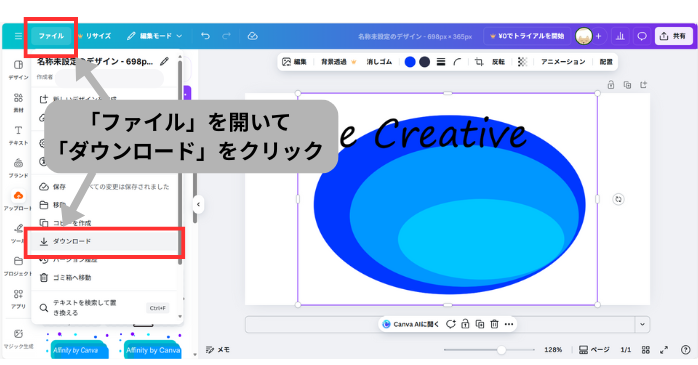This screenshot has height=365, width=698.
Task: Open the アプリ sidebar panel
Action: coord(18,299)
